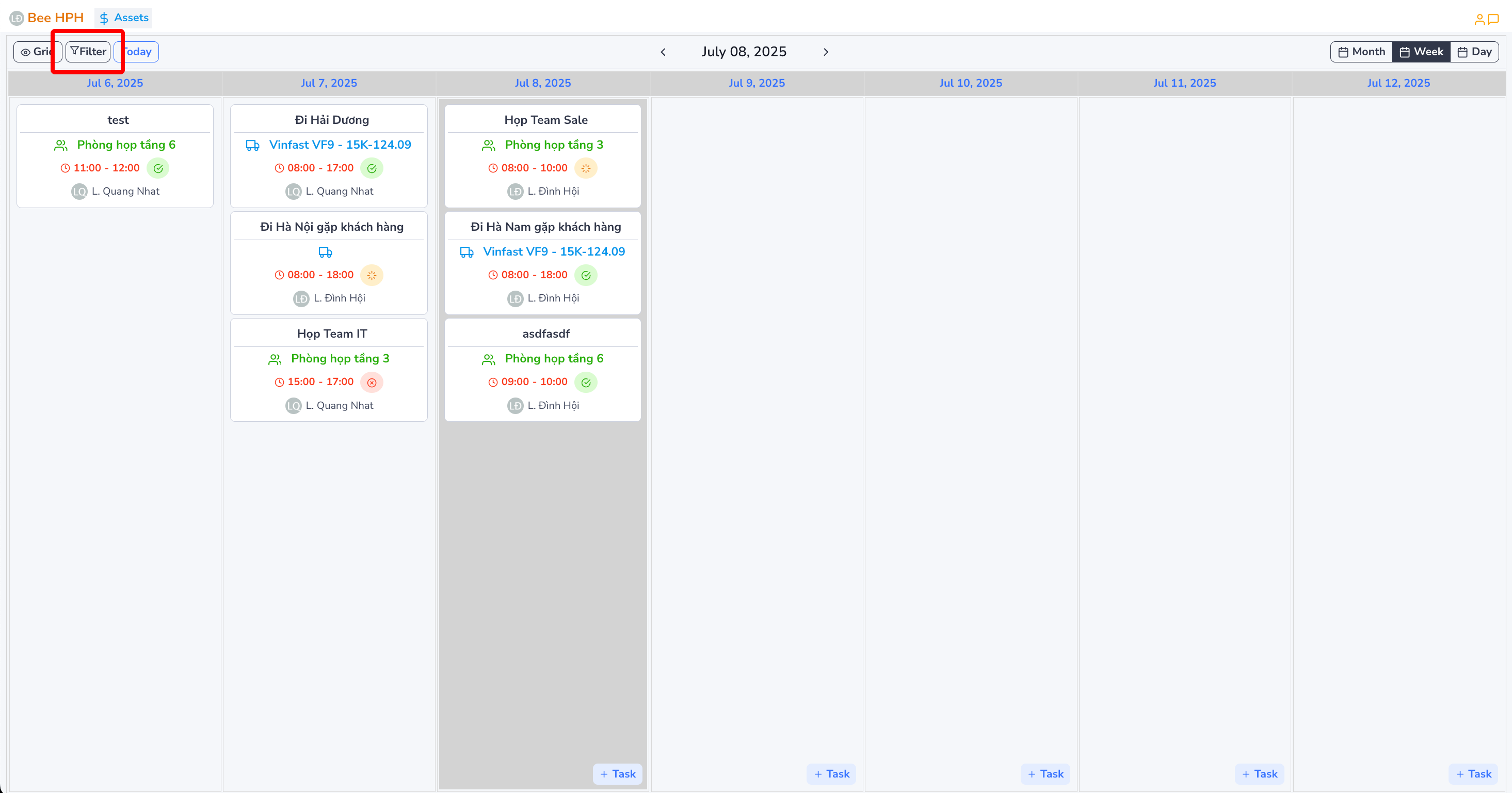Screen dimensions: 1512x793
Task: Click the dollar sign icon beside Assets
Action: tap(104, 18)
